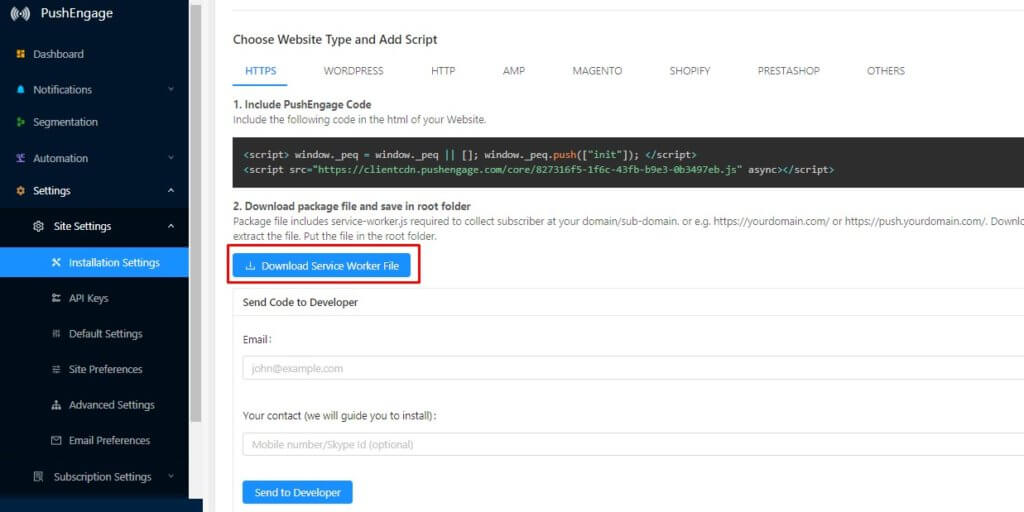
Task: Switch to the WORDPRESS tab
Action: click(x=353, y=71)
